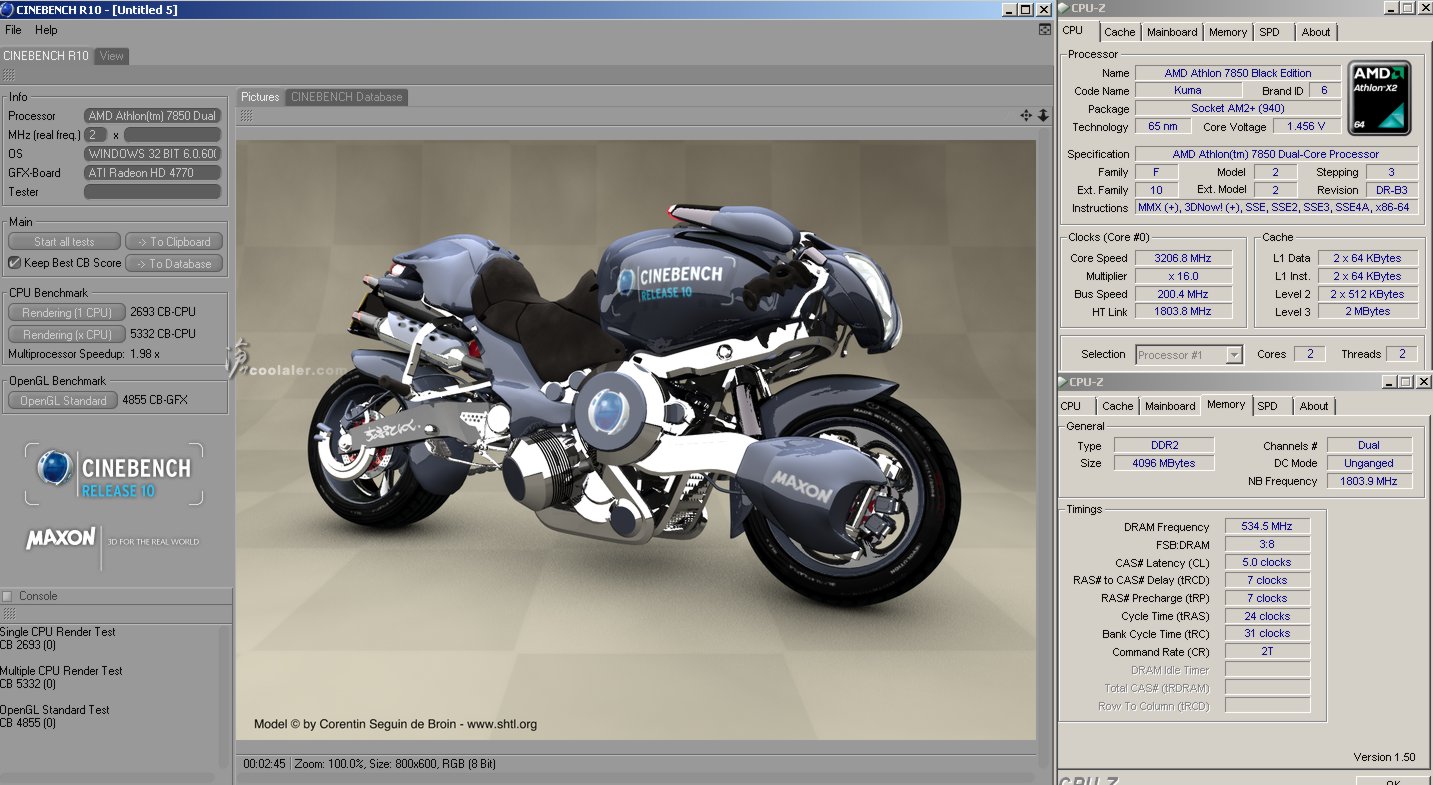Toggle the Keep Best CB Score checkbox
The width and height of the screenshot is (1433, 785).
coord(14,263)
